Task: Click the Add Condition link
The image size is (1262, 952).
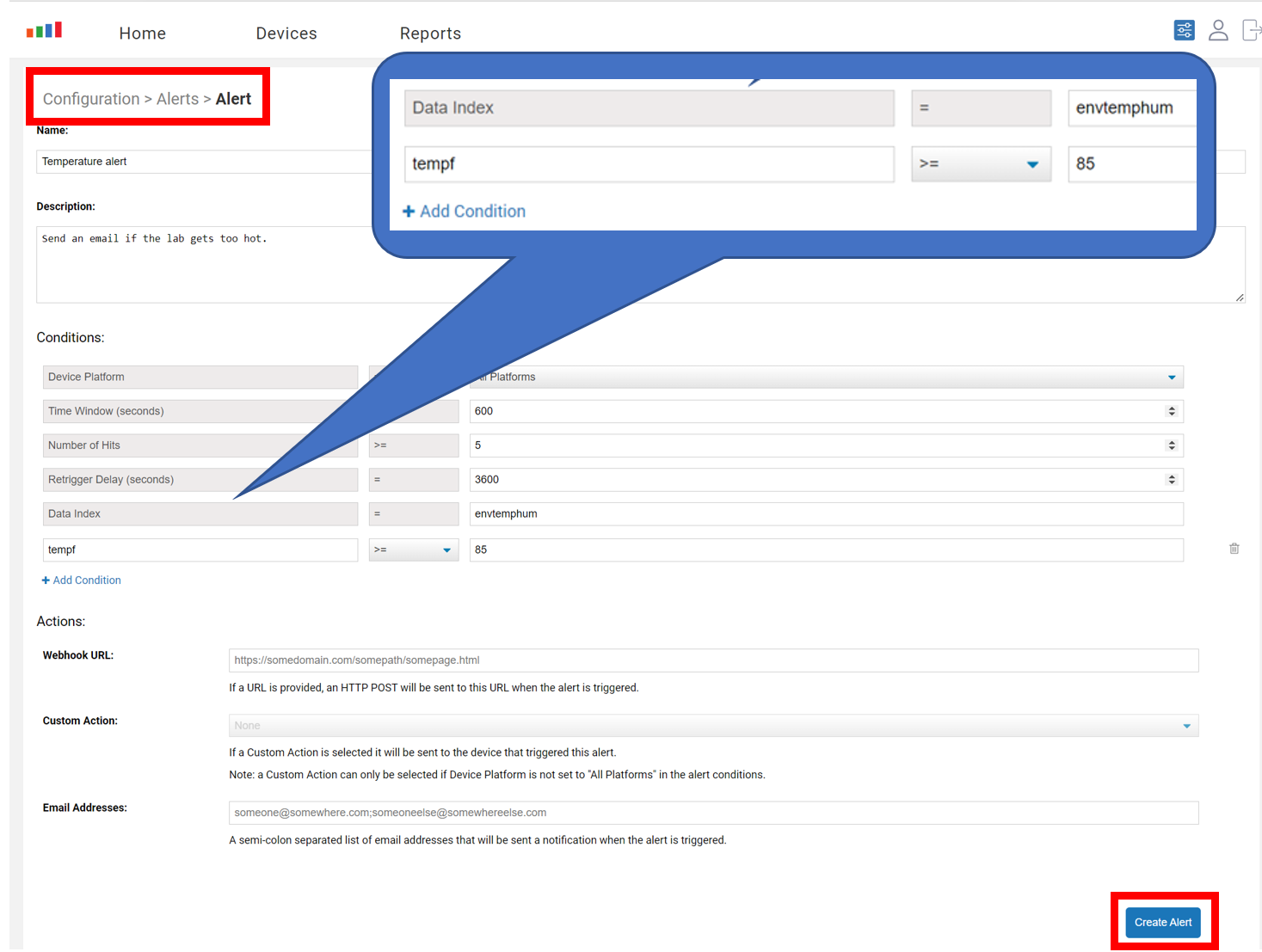Action: click(82, 580)
